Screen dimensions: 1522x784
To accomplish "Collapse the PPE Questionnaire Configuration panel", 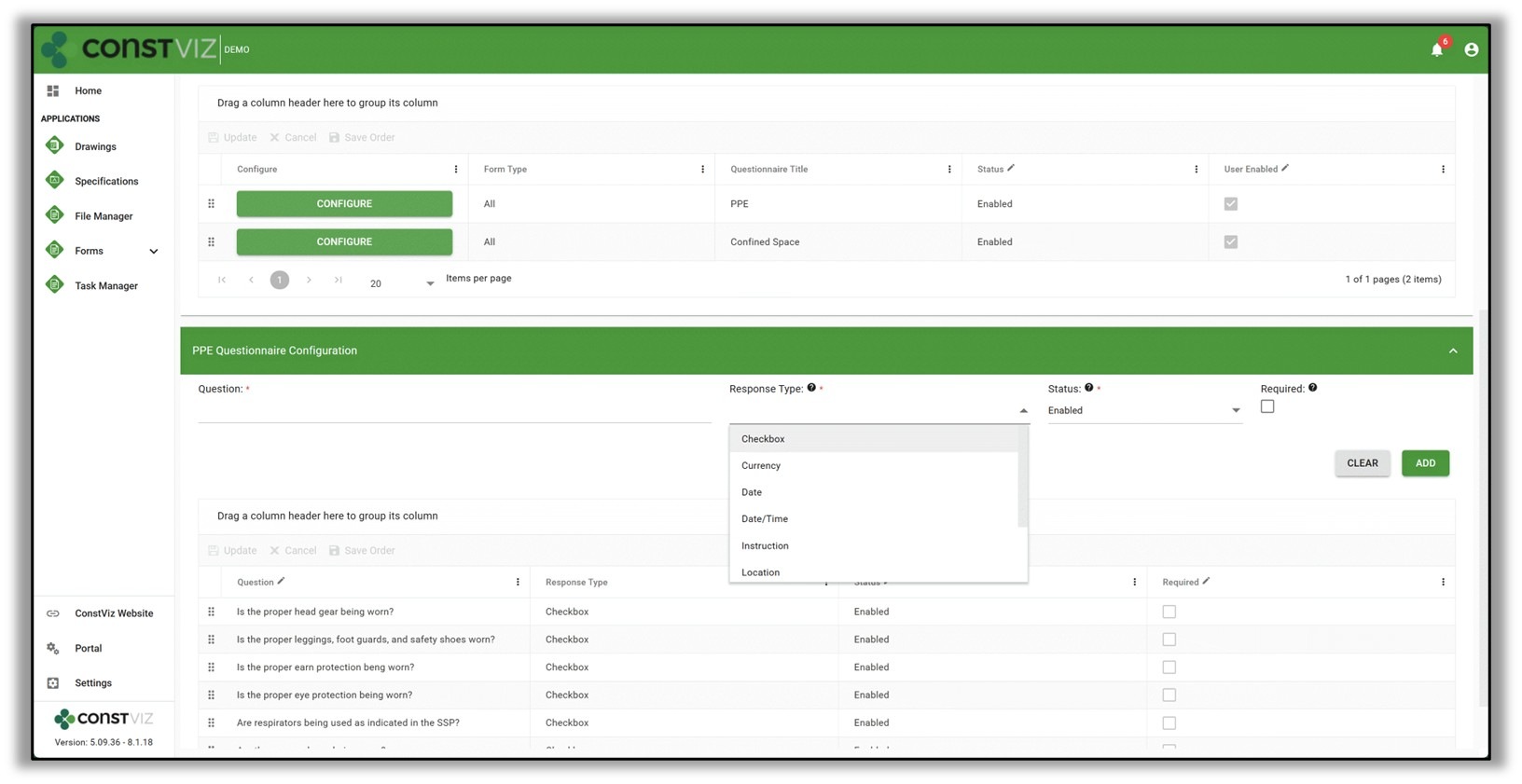I will [x=1452, y=351].
